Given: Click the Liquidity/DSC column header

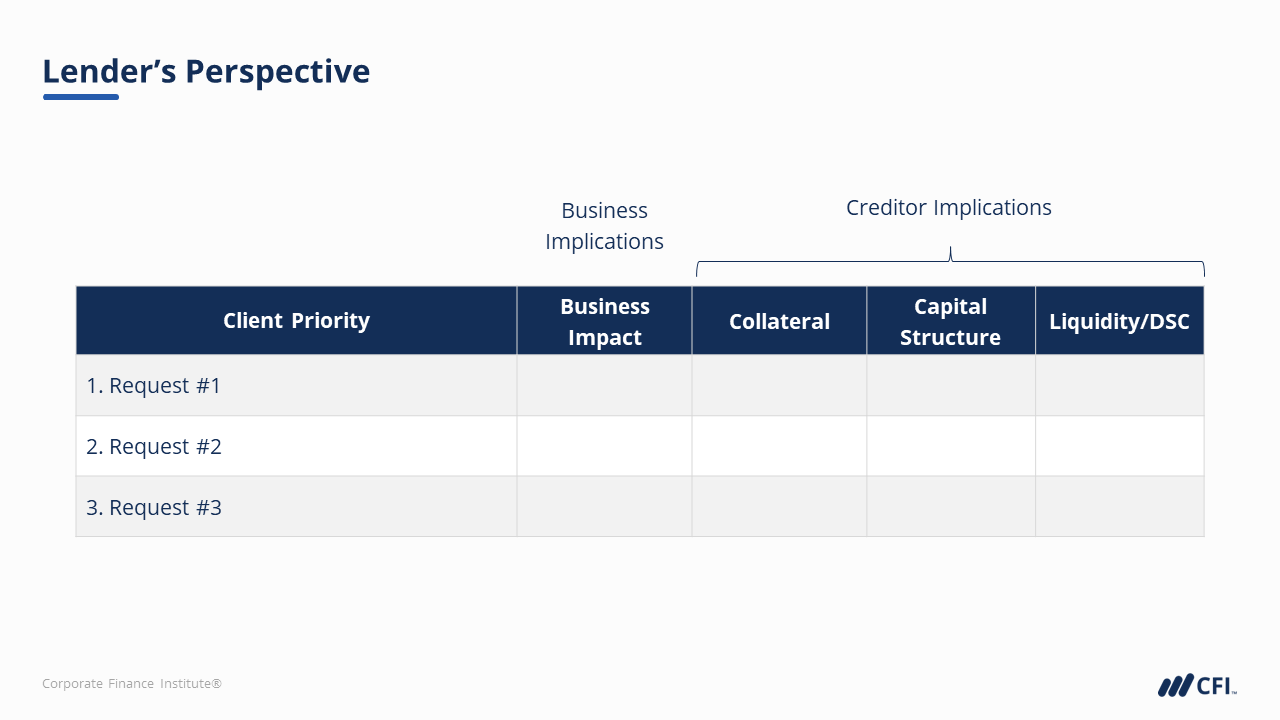Looking at the screenshot, I should click(x=1119, y=321).
